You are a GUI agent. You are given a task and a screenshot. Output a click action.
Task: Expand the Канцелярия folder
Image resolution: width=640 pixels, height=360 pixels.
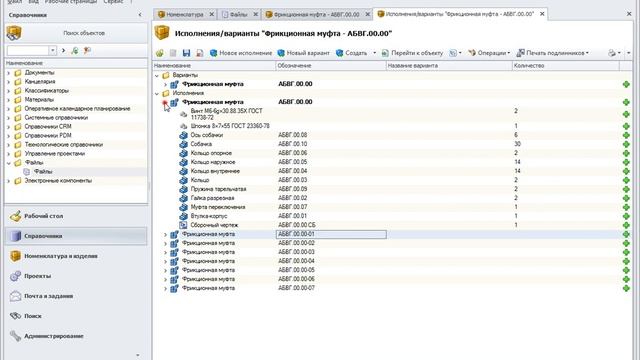[9, 82]
